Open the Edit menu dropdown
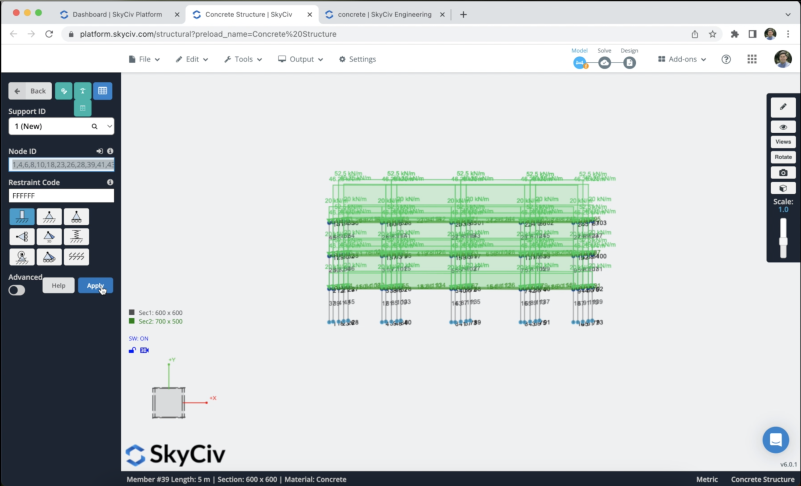Screen dimensions: 801x486 point(192,59)
